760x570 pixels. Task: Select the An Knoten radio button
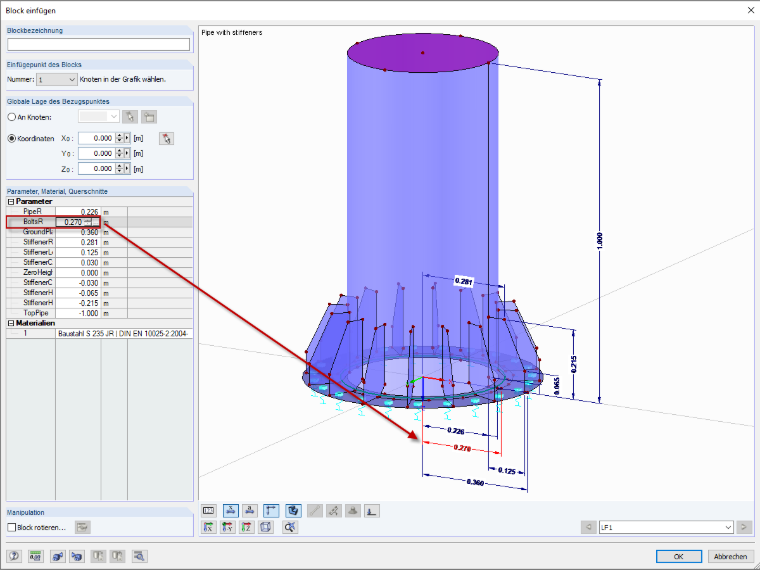[x=12, y=117]
